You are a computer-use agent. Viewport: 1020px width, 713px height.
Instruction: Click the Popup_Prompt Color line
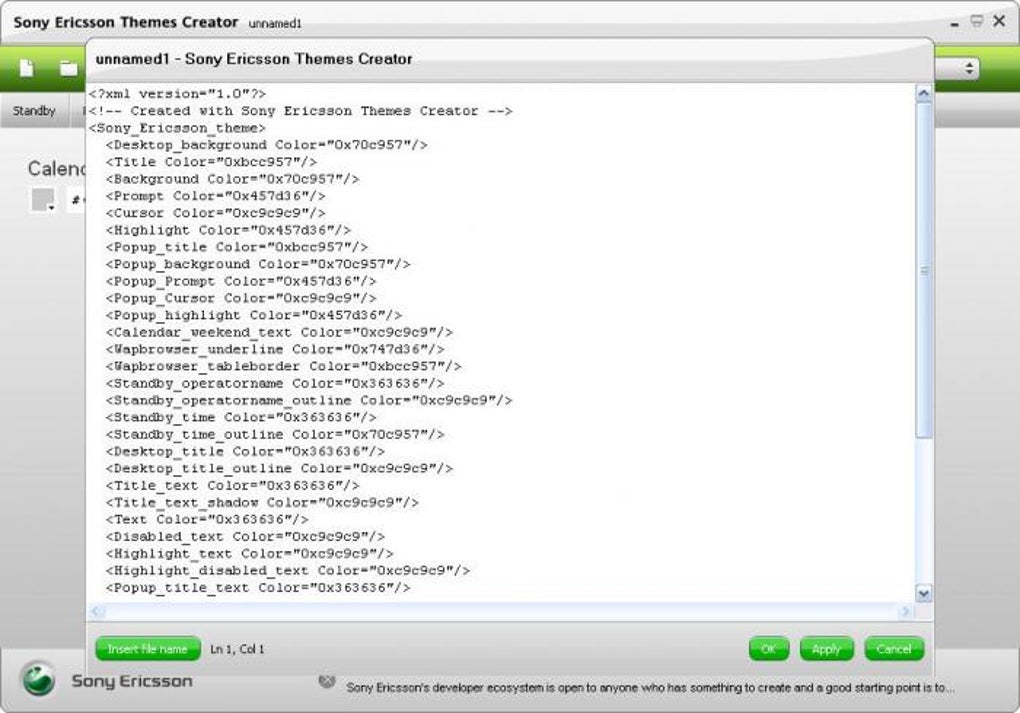(x=241, y=281)
